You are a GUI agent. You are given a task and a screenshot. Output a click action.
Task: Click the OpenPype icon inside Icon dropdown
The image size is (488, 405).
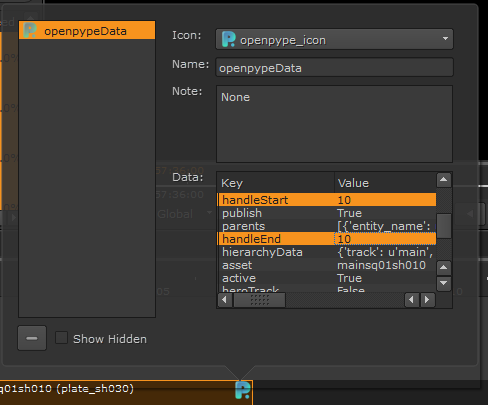tap(229, 39)
